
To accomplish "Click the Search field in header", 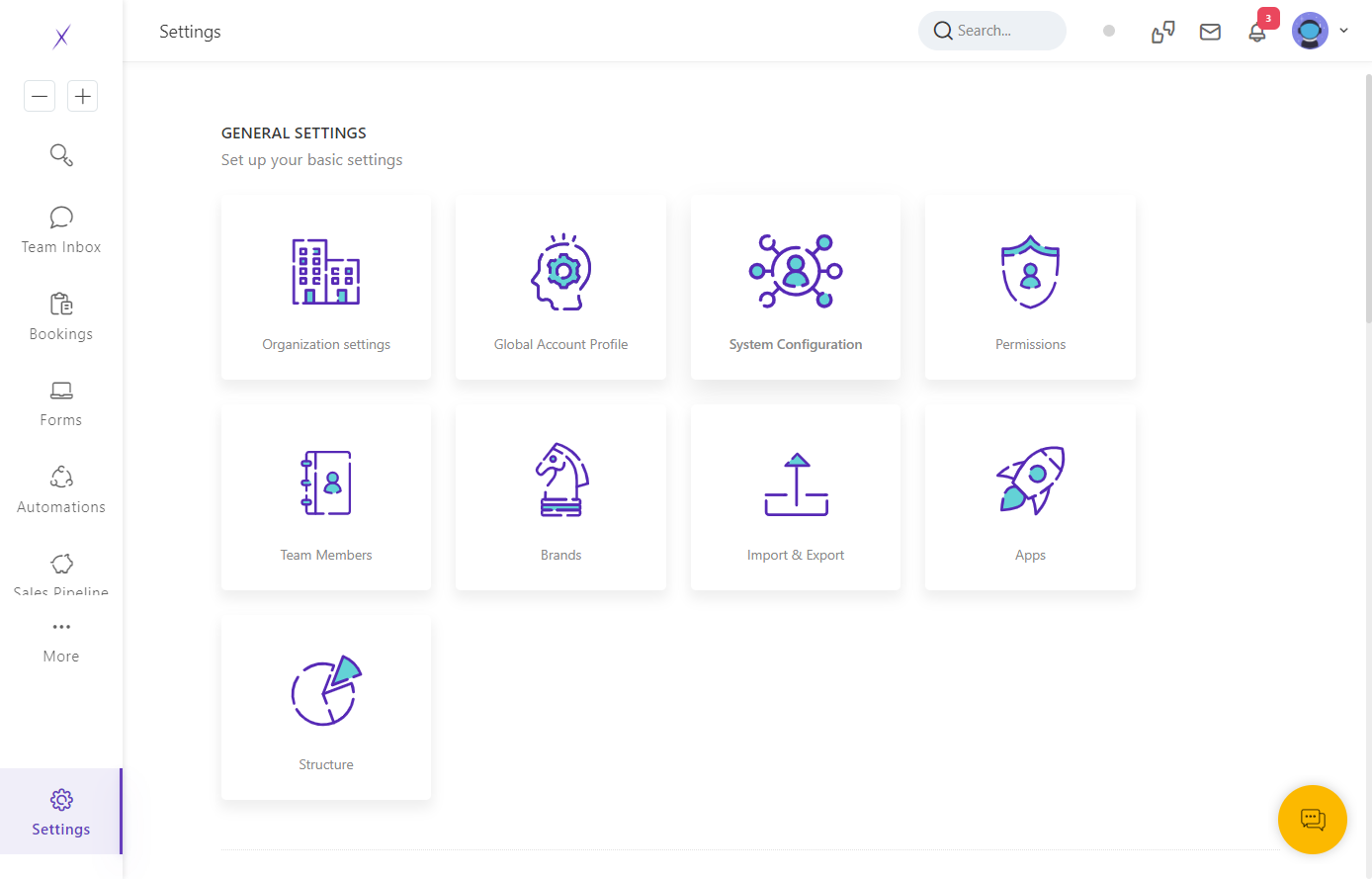I will pyautogui.click(x=992, y=31).
